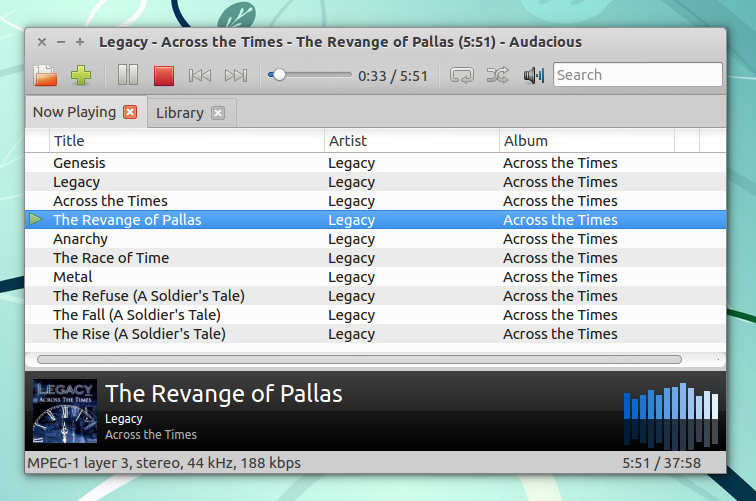Minimize the Audacious window

pyautogui.click(x=61, y=42)
